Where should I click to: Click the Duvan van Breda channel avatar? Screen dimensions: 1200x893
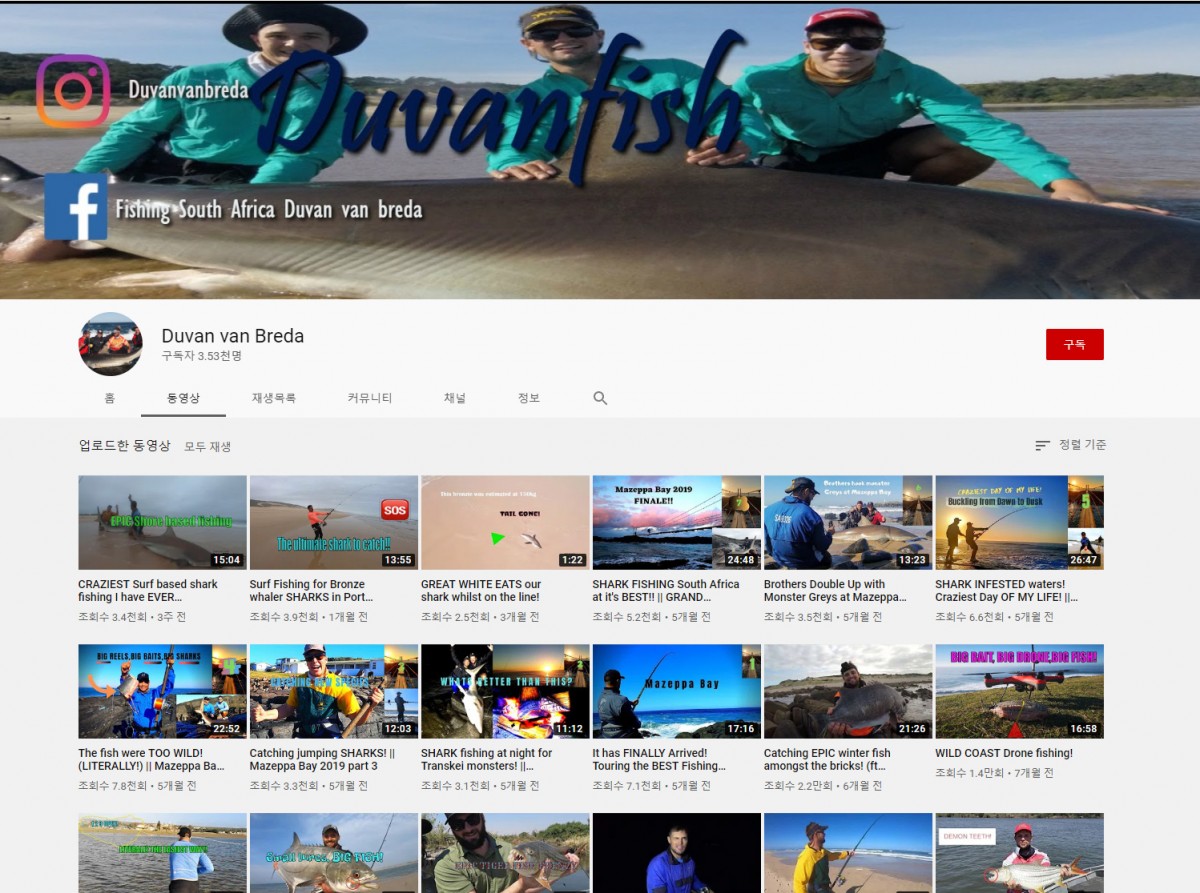[110, 344]
